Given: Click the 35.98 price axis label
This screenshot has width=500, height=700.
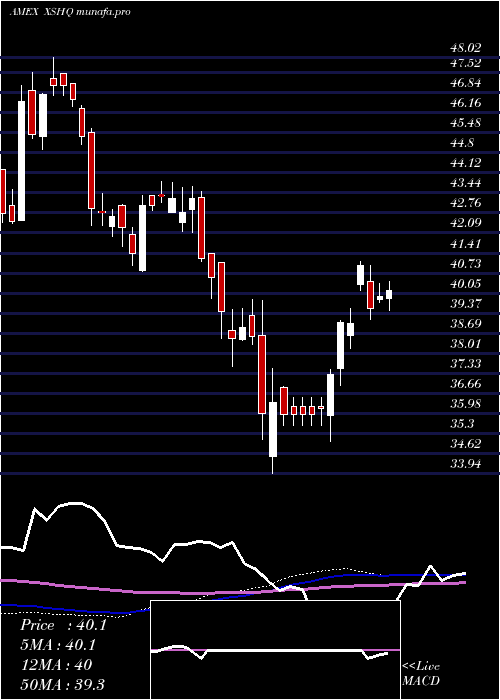Looking at the screenshot, I should pos(466,404).
